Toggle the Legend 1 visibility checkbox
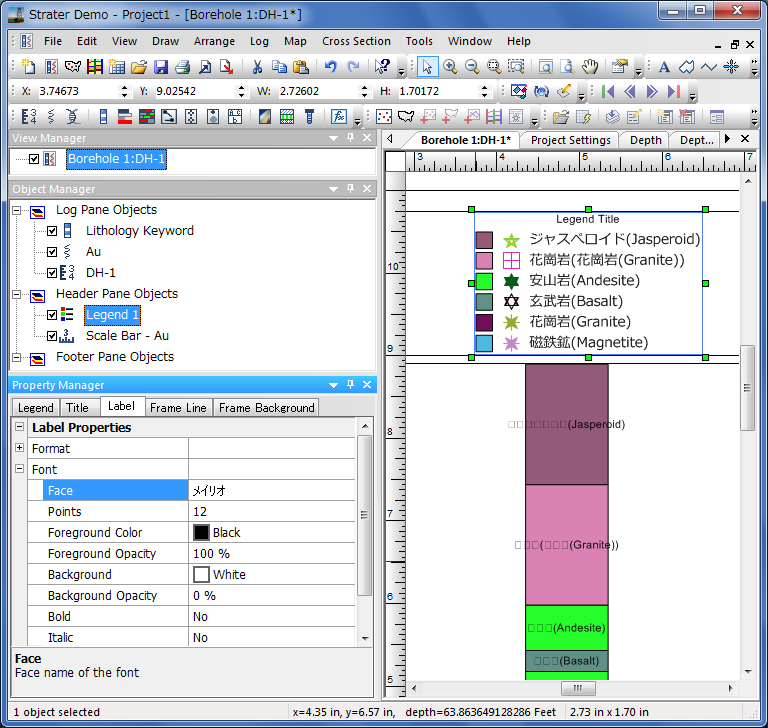Image resolution: width=768 pixels, height=728 pixels. [52, 315]
